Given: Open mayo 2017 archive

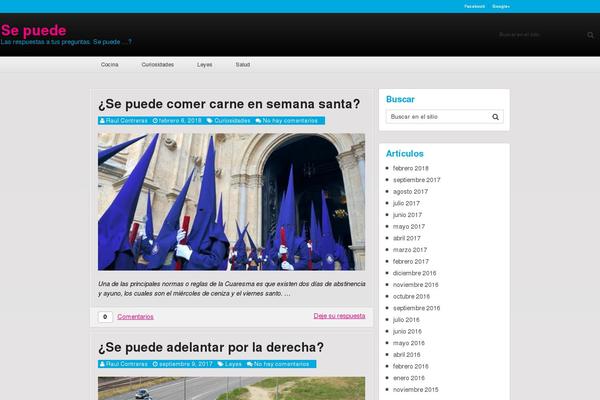Looking at the screenshot, I should pos(409,227).
